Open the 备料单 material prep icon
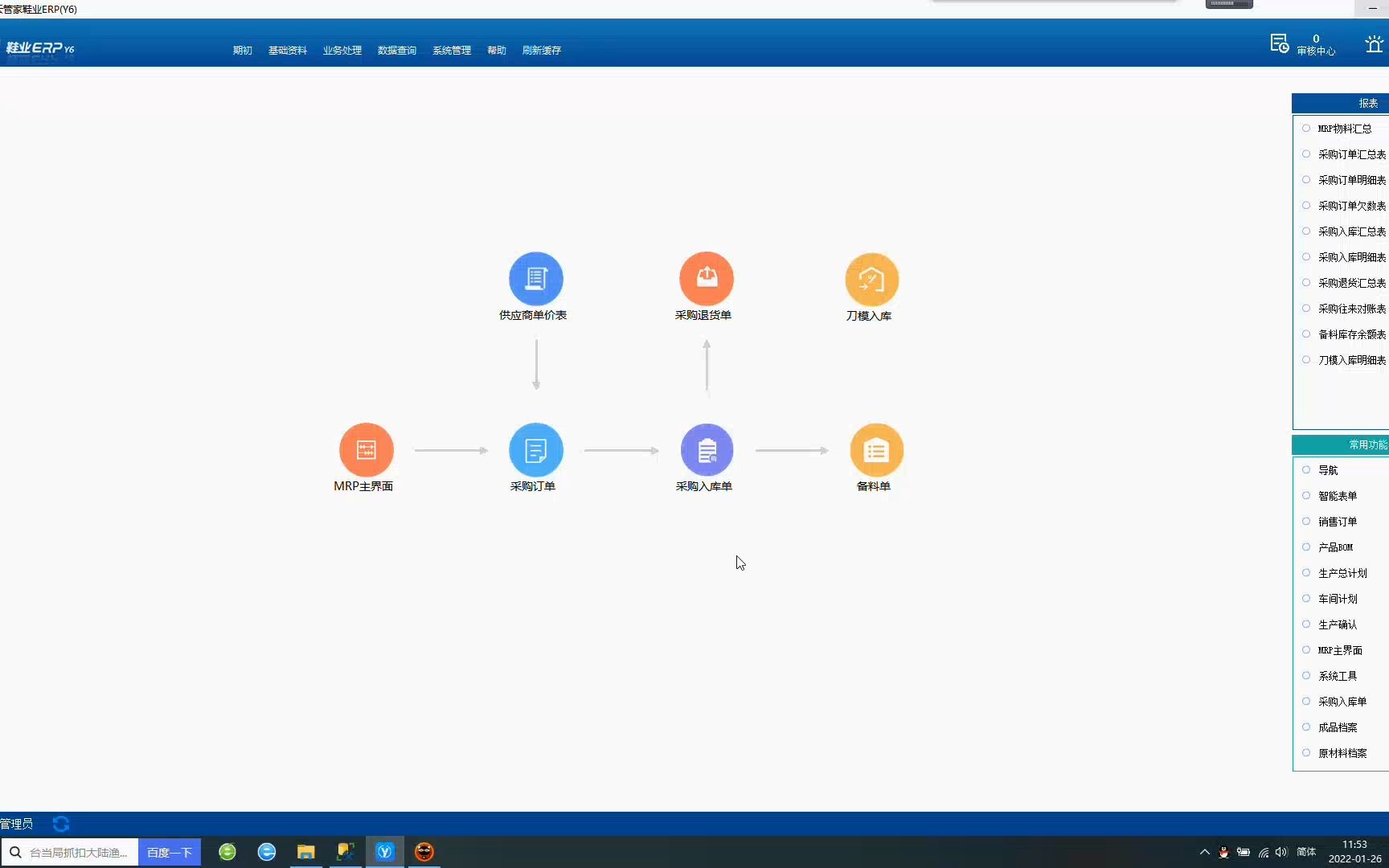The height and width of the screenshot is (868, 1389). (876, 450)
